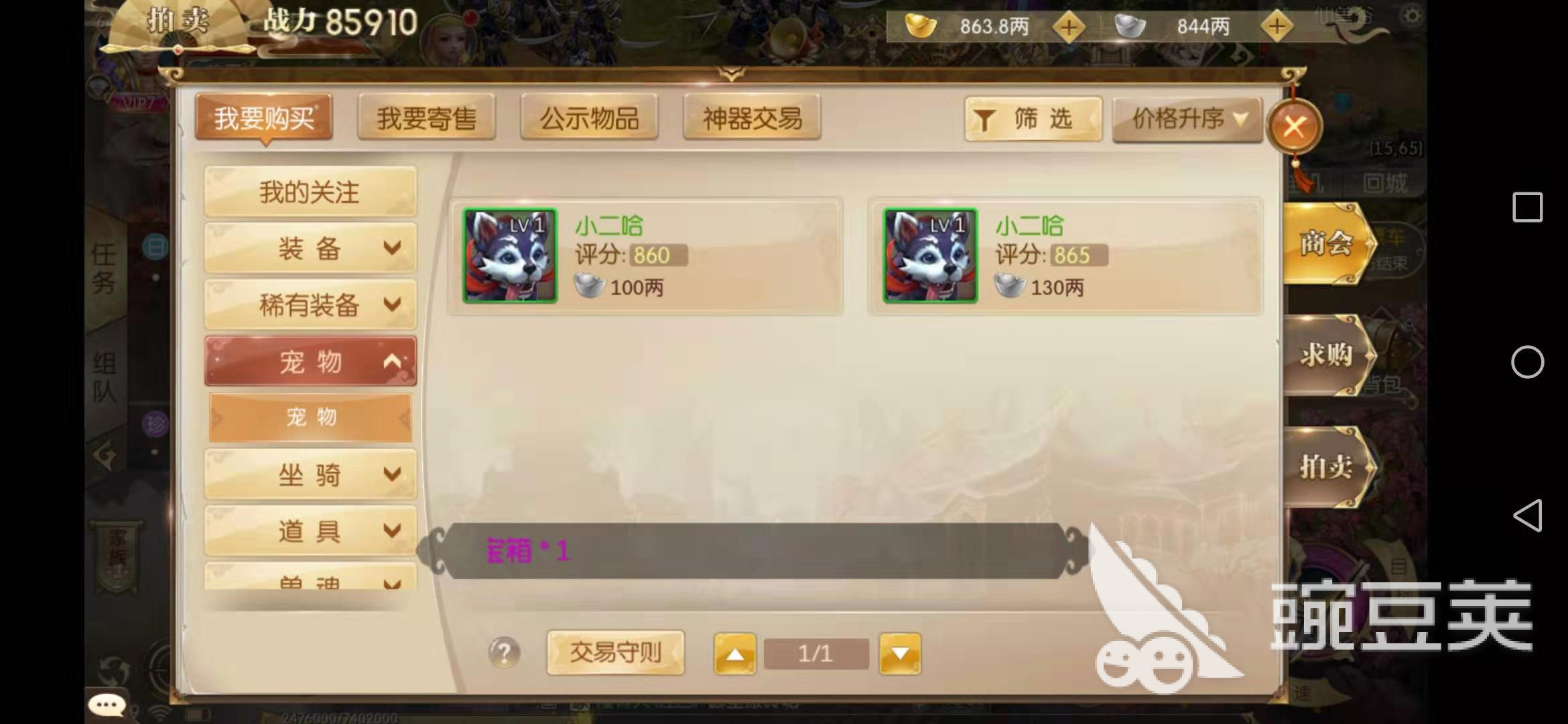Tap Android recent apps square
This screenshot has height=724, width=1568.
(x=1528, y=207)
